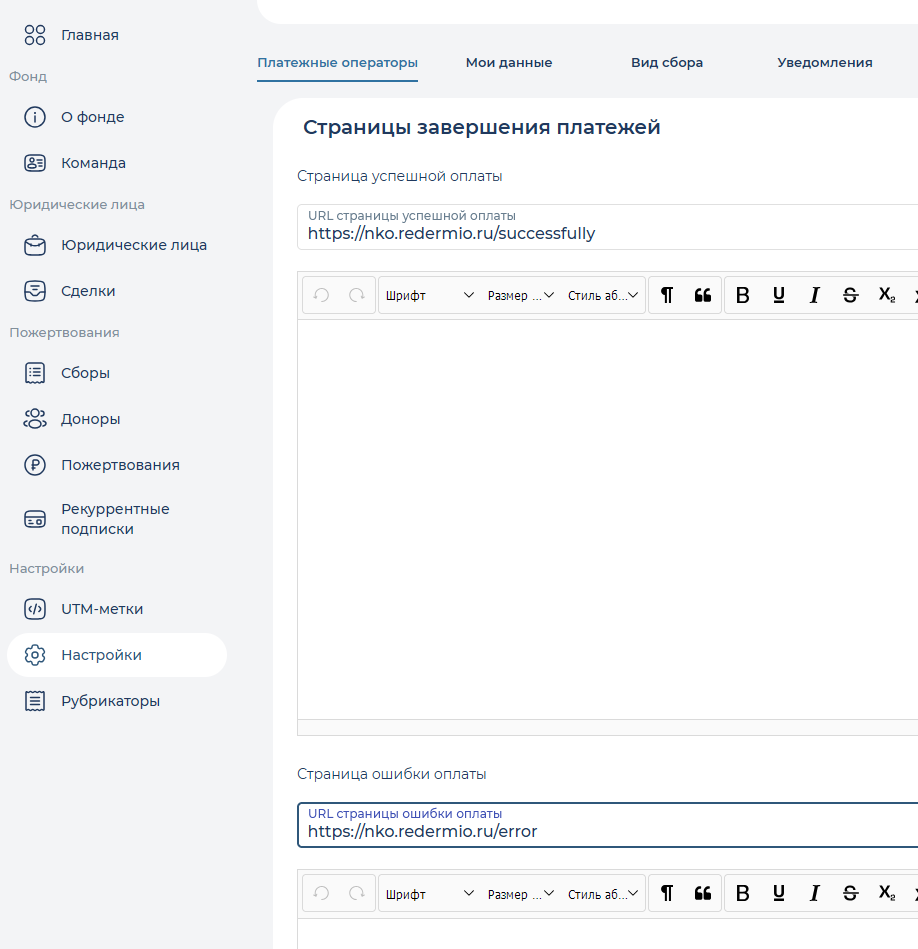Open the Сделки sidebar icon
The width and height of the screenshot is (918, 949).
pyautogui.click(x=34, y=291)
